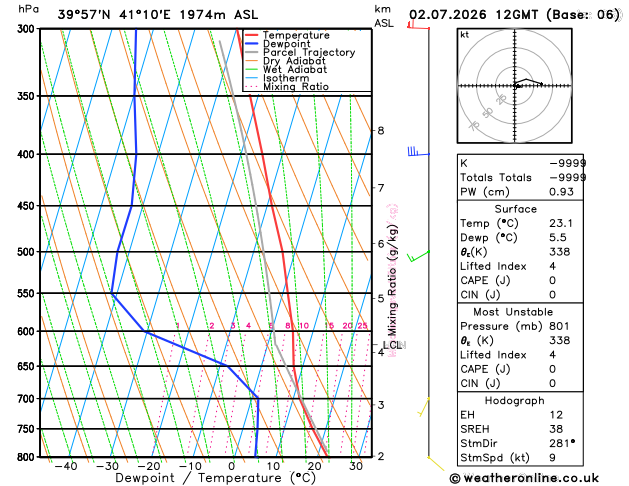This screenshot has width=629, height=486.
Task: Click the Surface Lifted Index value 4
Action: pos(552,266)
